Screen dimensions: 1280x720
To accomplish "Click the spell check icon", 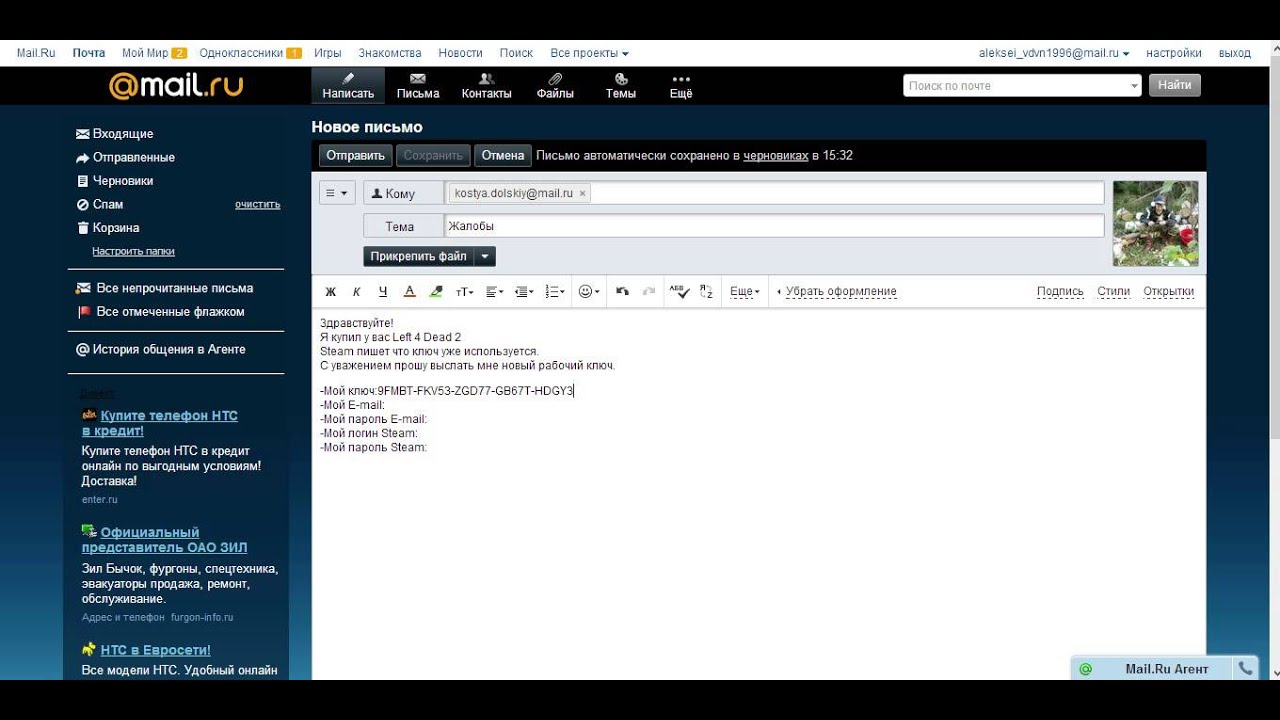I will point(678,292).
